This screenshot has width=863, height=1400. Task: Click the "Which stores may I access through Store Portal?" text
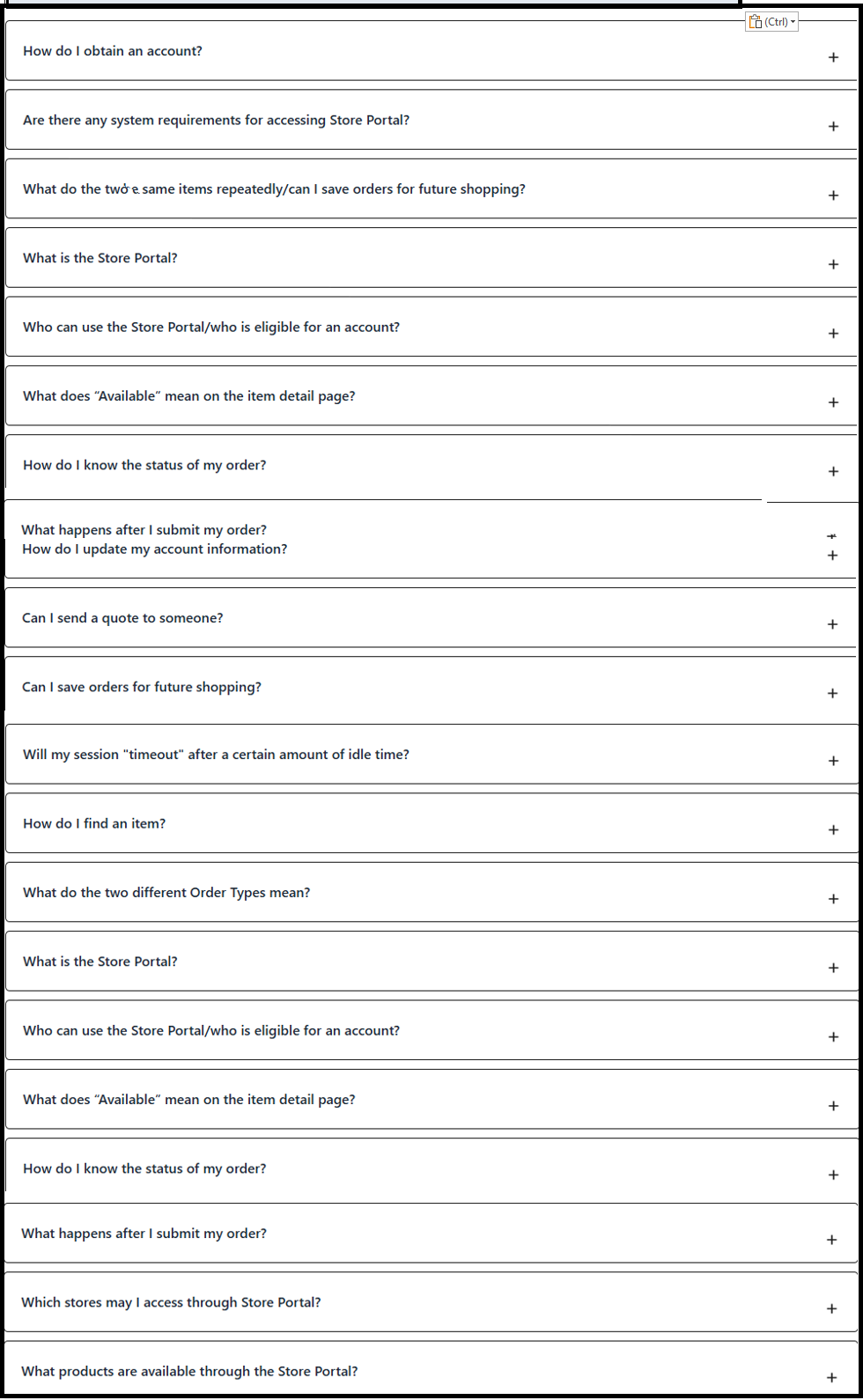click(171, 1302)
